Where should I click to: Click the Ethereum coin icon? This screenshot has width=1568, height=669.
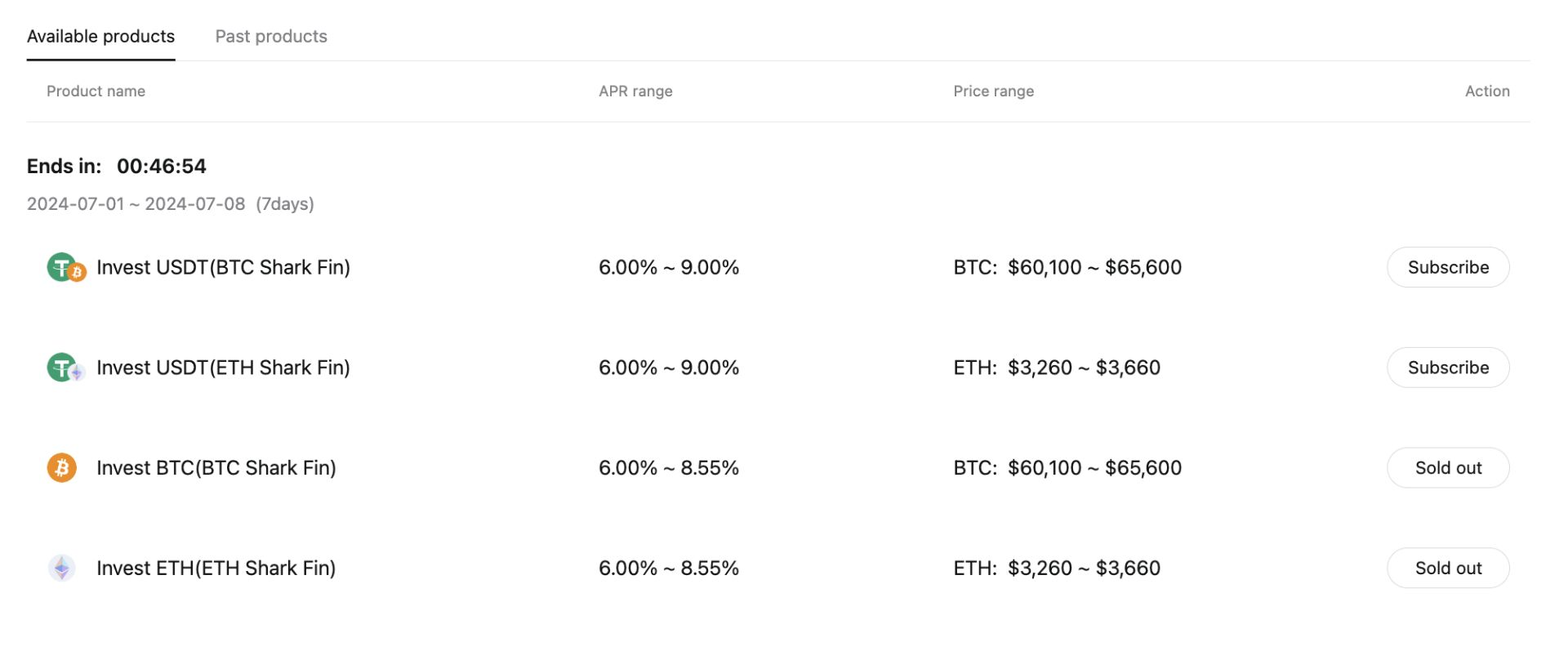[x=61, y=568]
